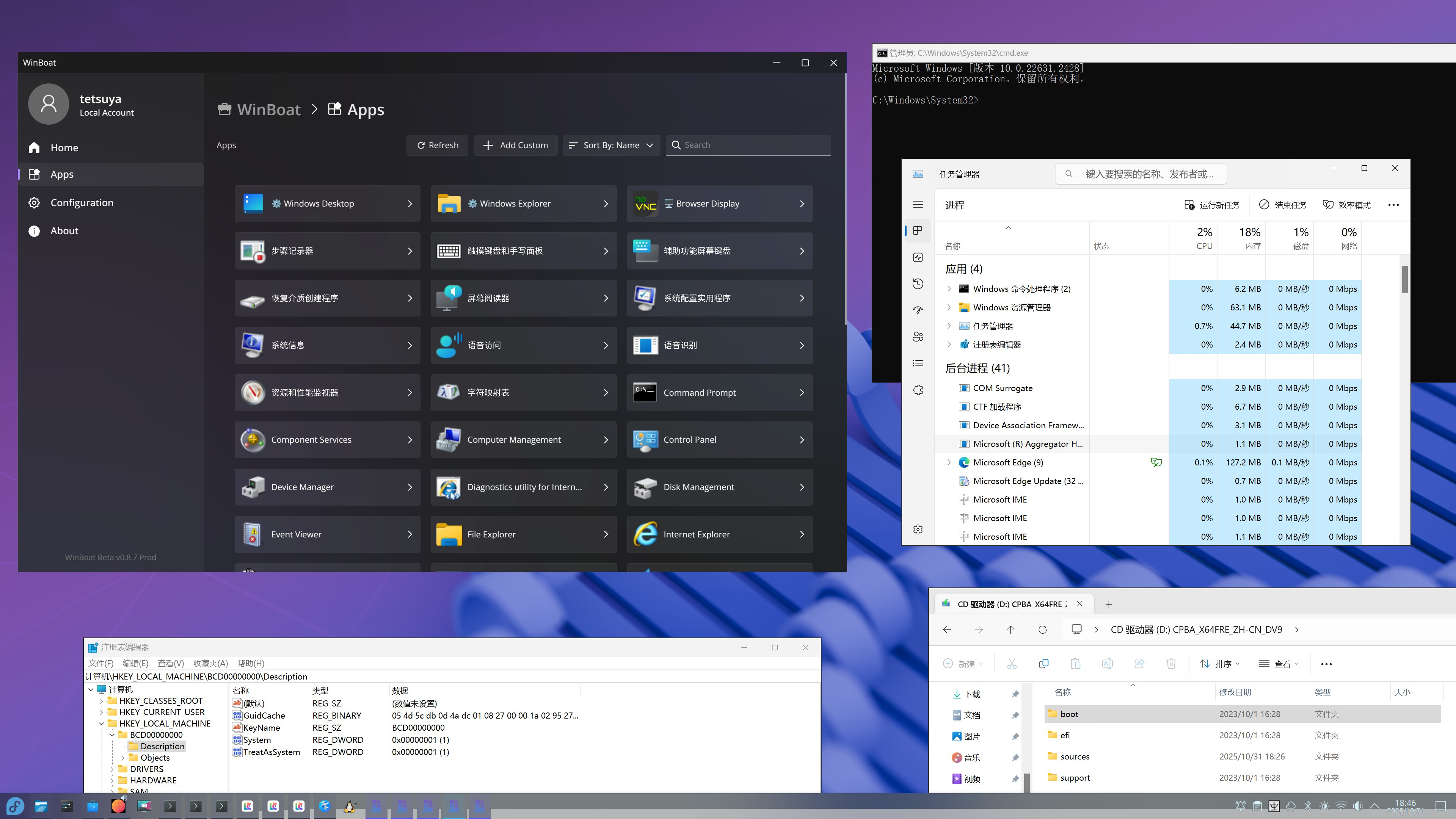Select Configuration in WinBoat sidebar
The width and height of the screenshot is (1456, 819).
point(82,203)
